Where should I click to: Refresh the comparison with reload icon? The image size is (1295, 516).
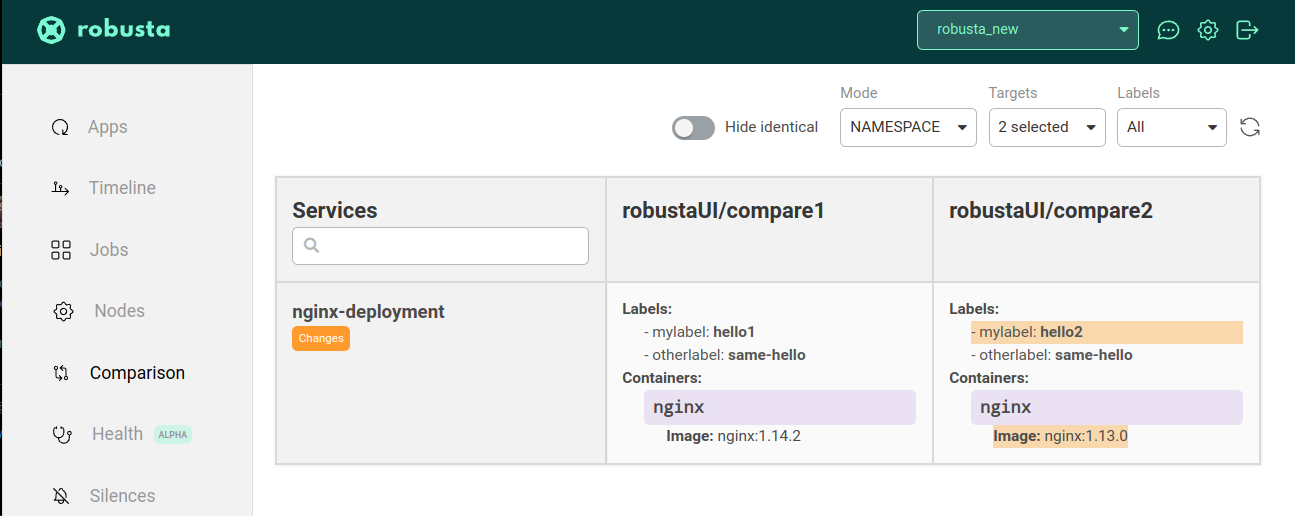(1249, 127)
